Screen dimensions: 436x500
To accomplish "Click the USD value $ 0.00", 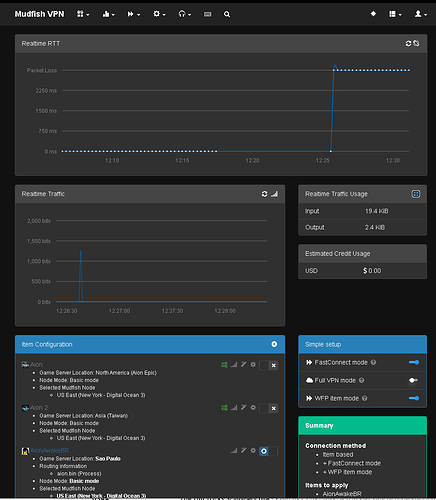I will point(372,271).
